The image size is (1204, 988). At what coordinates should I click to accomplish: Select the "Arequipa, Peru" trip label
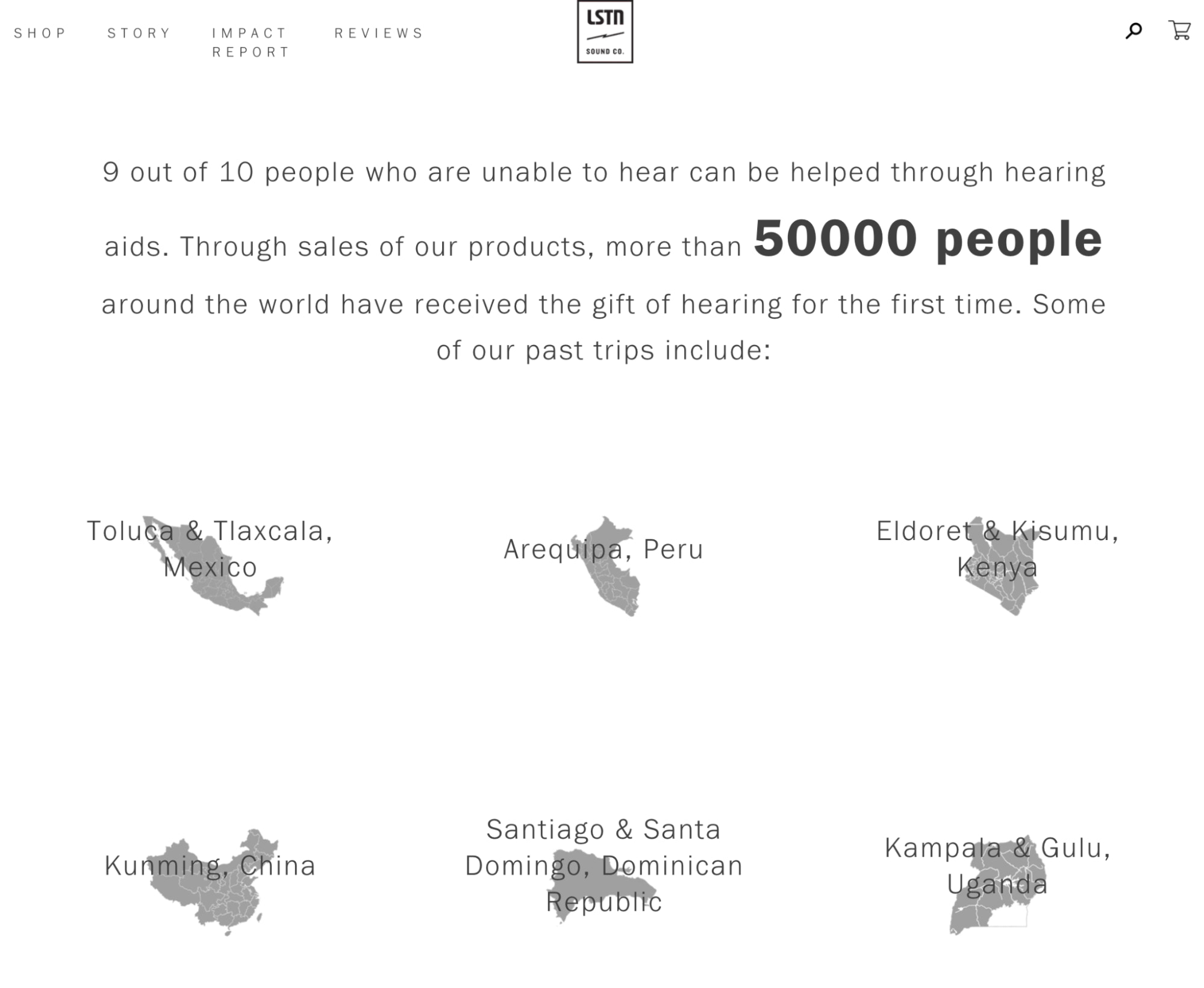point(603,549)
